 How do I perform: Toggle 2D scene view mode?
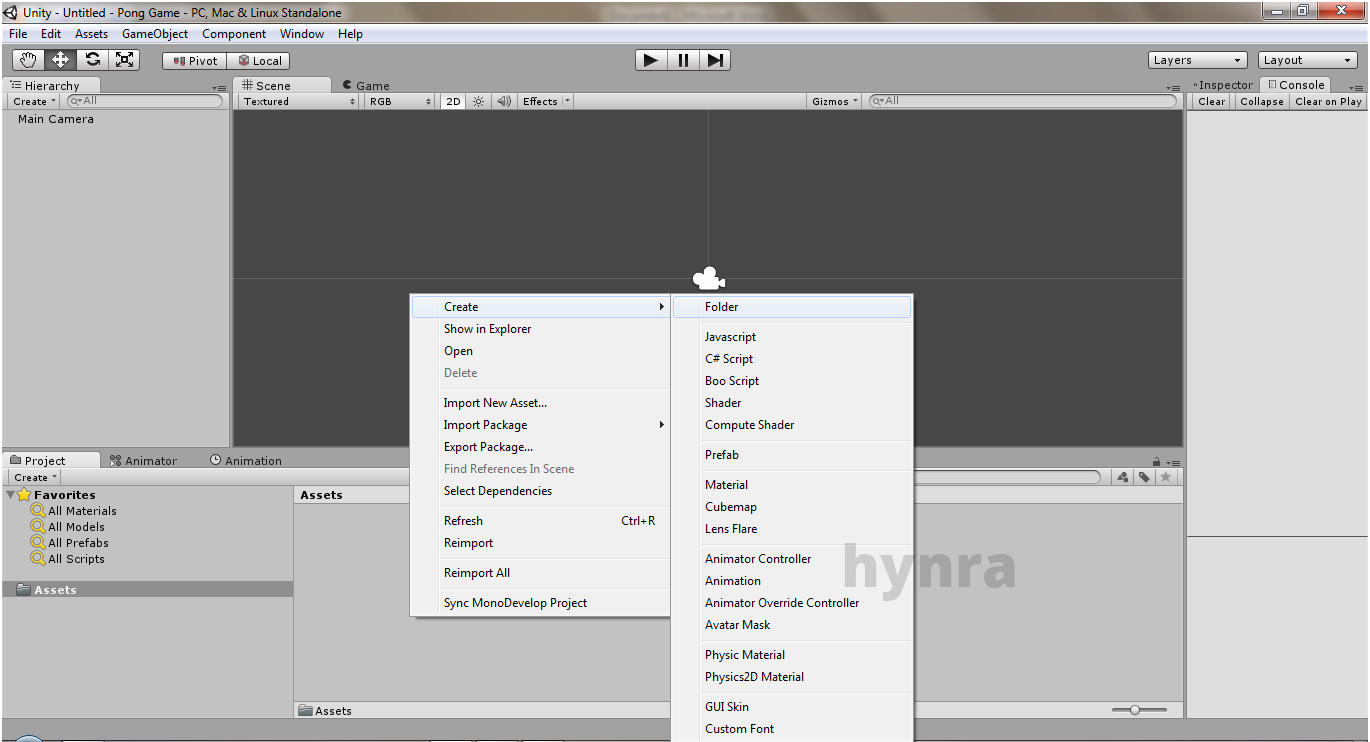[454, 101]
